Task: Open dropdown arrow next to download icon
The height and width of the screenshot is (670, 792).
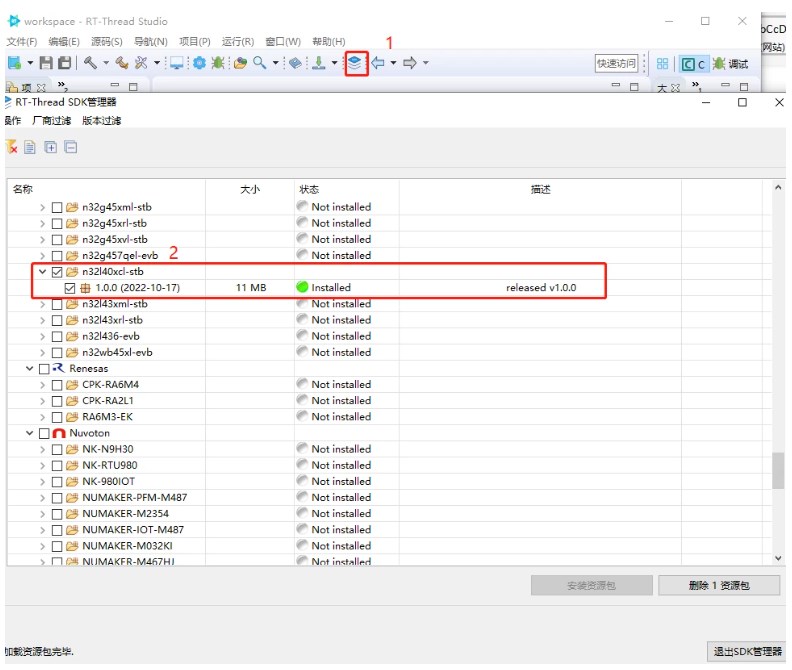Action: [x=334, y=63]
